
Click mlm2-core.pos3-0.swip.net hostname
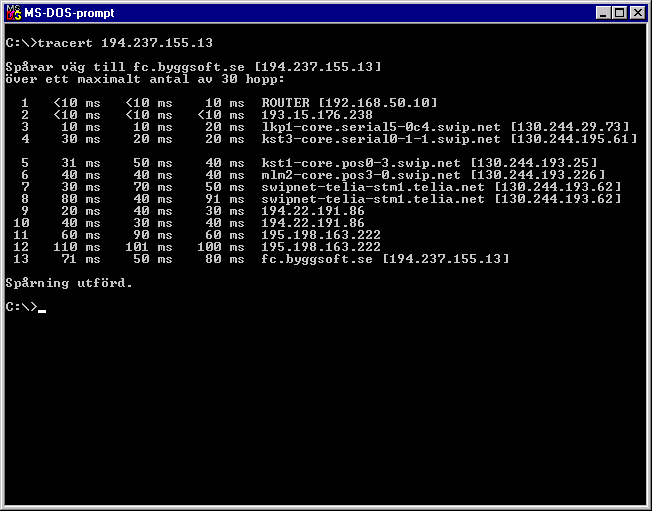point(361,175)
